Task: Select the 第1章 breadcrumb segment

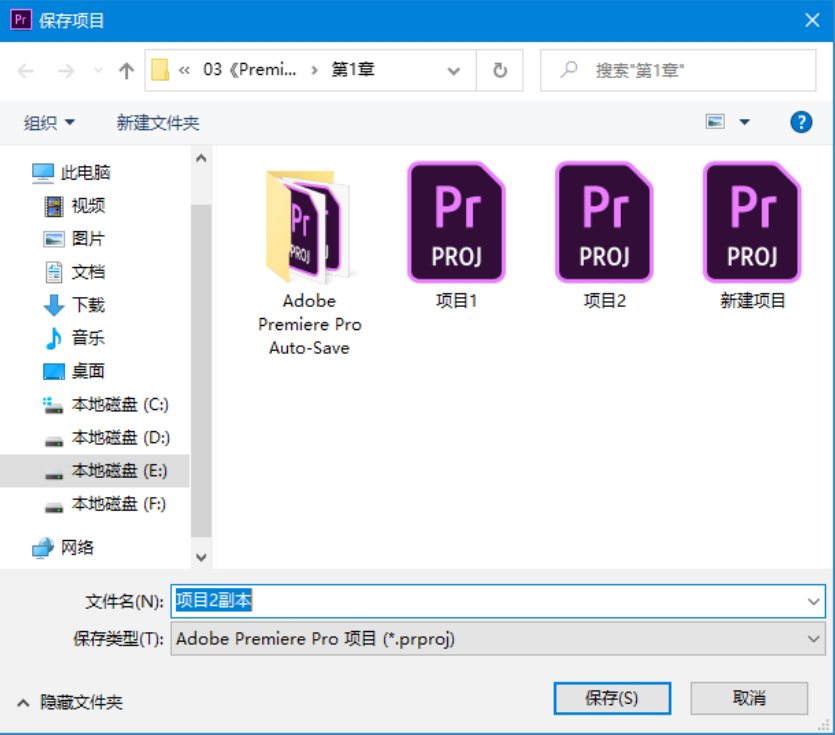Action: tap(353, 70)
